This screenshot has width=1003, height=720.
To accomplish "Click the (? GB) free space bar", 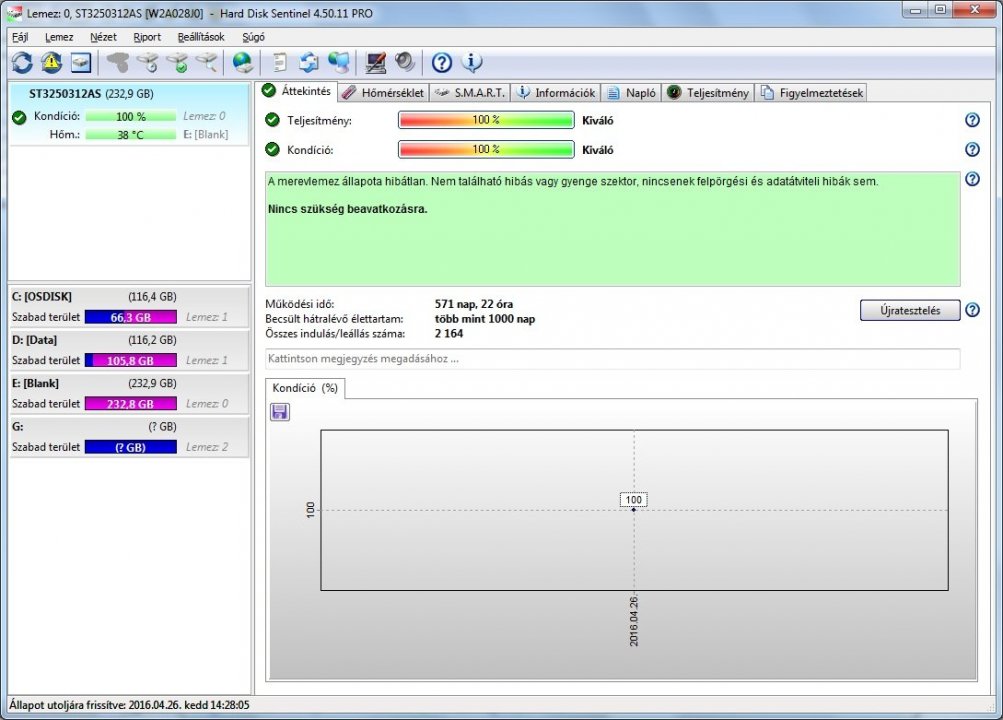I will pos(130,448).
